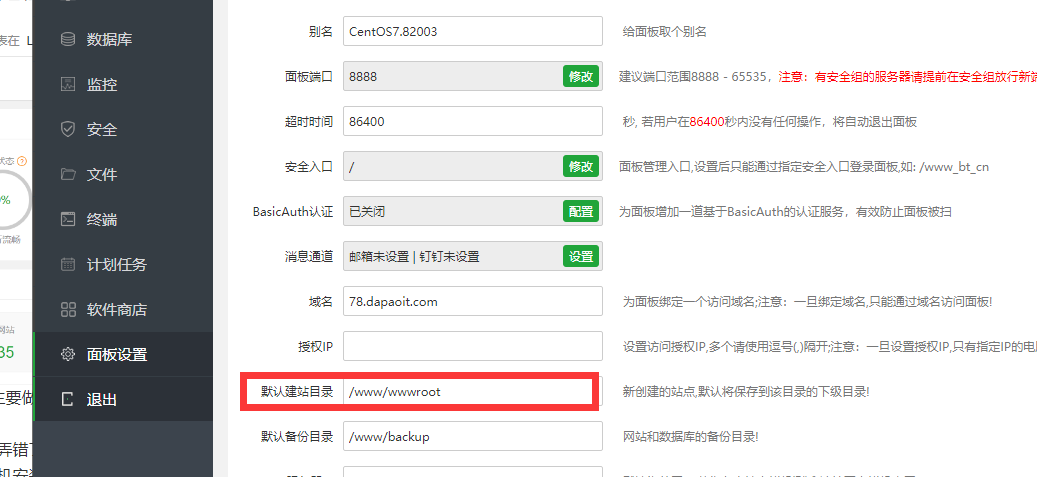Open the 终端 menu item

tap(122, 220)
